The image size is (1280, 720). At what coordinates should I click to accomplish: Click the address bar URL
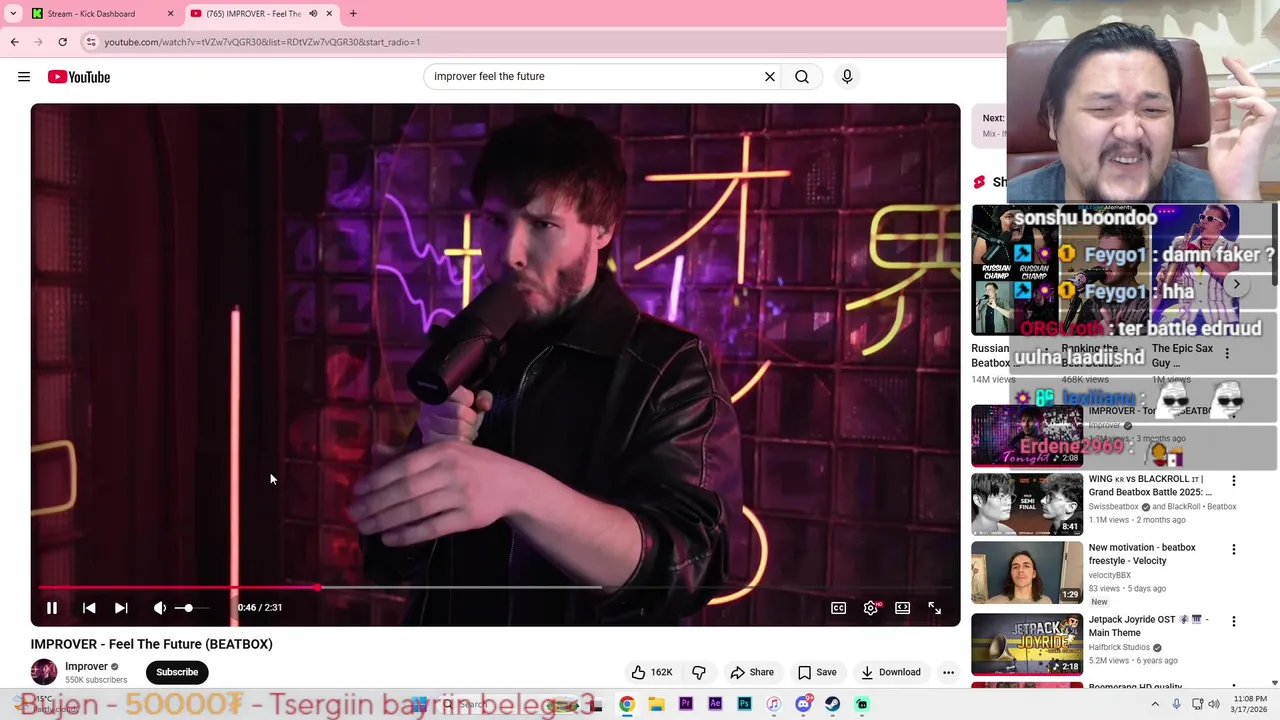(262, 42)
